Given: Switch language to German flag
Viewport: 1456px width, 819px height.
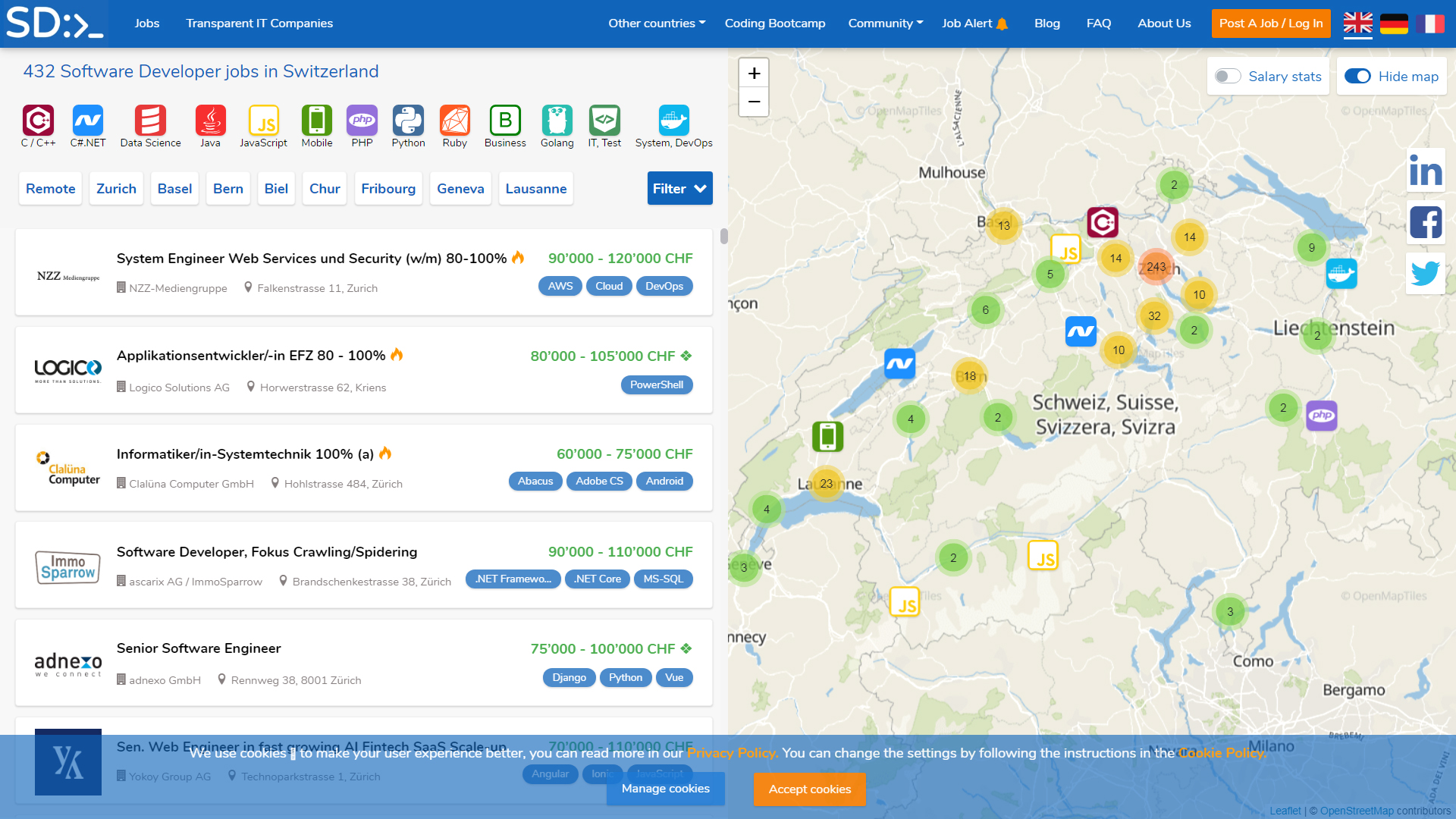Looking at the screenshot, I should [x=1394, y=24].
